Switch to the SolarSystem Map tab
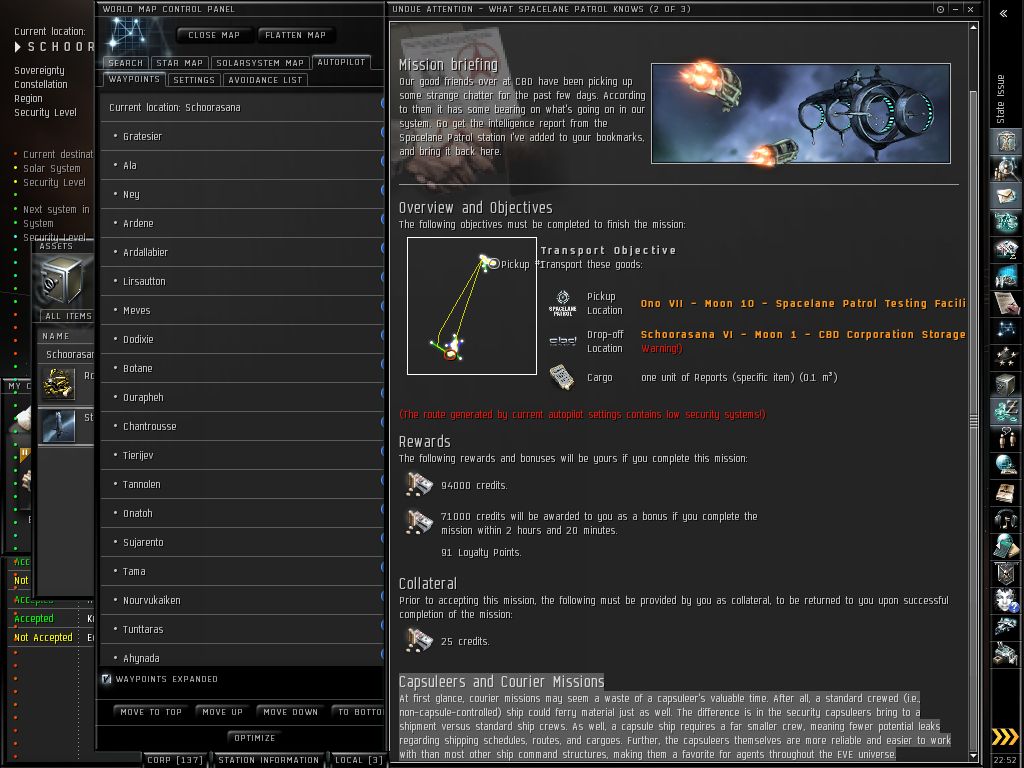The image size is (1024, 768). tap(260, 63)
